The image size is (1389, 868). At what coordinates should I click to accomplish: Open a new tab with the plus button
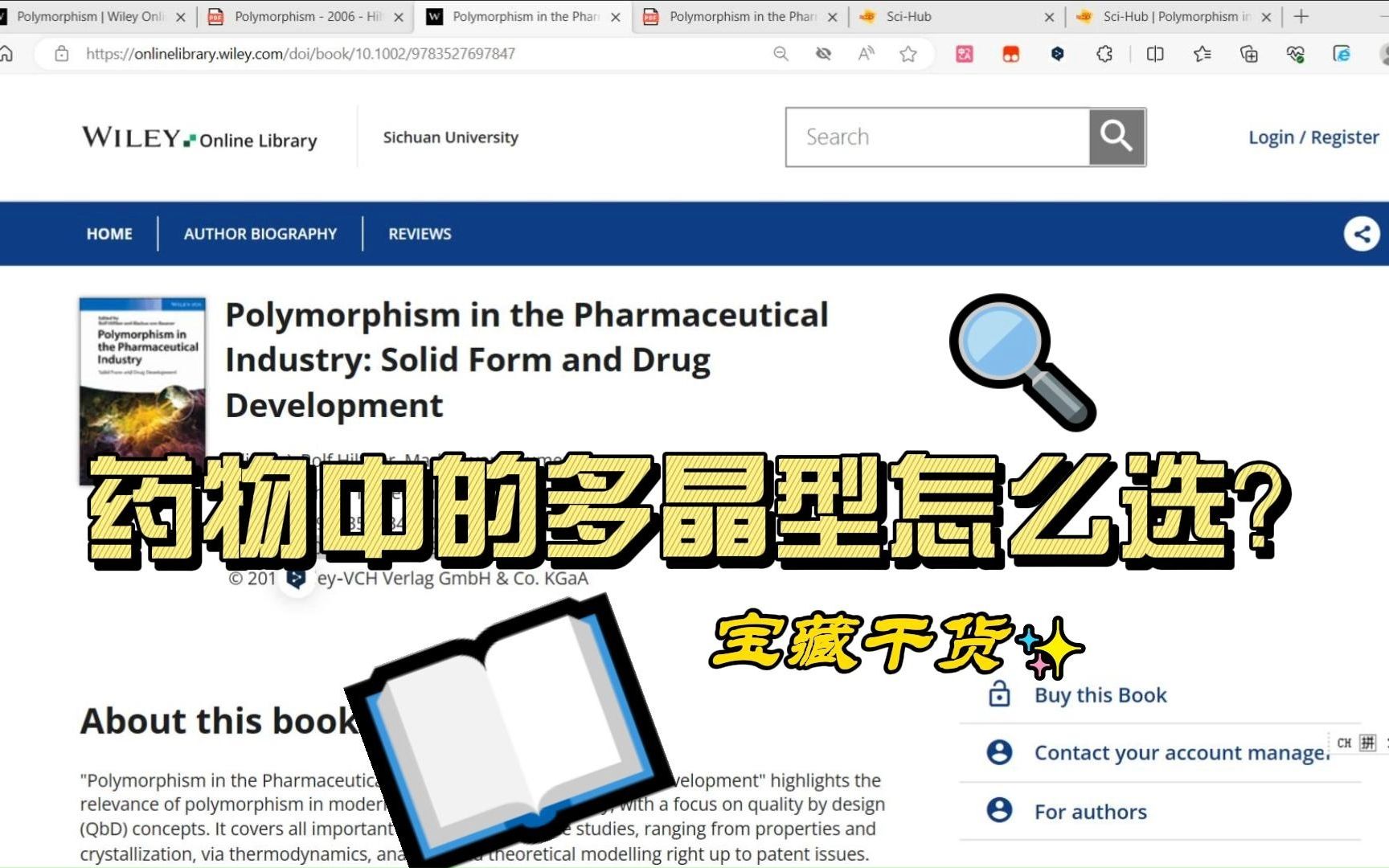click(1301, 16)
